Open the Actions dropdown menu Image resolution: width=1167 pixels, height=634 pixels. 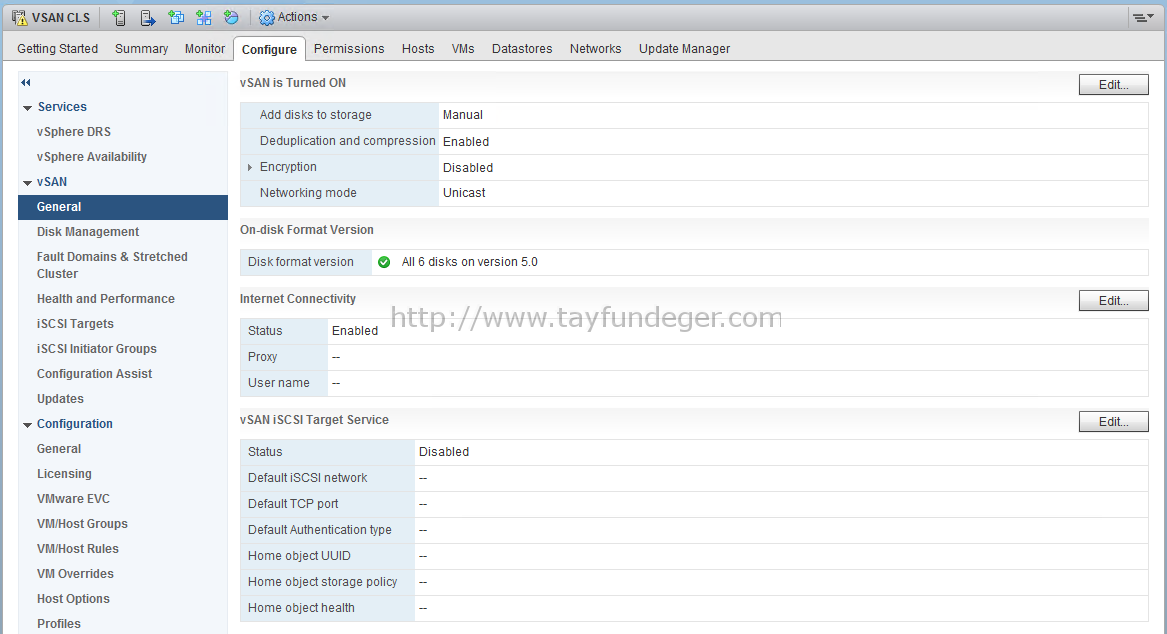point(294,17)
